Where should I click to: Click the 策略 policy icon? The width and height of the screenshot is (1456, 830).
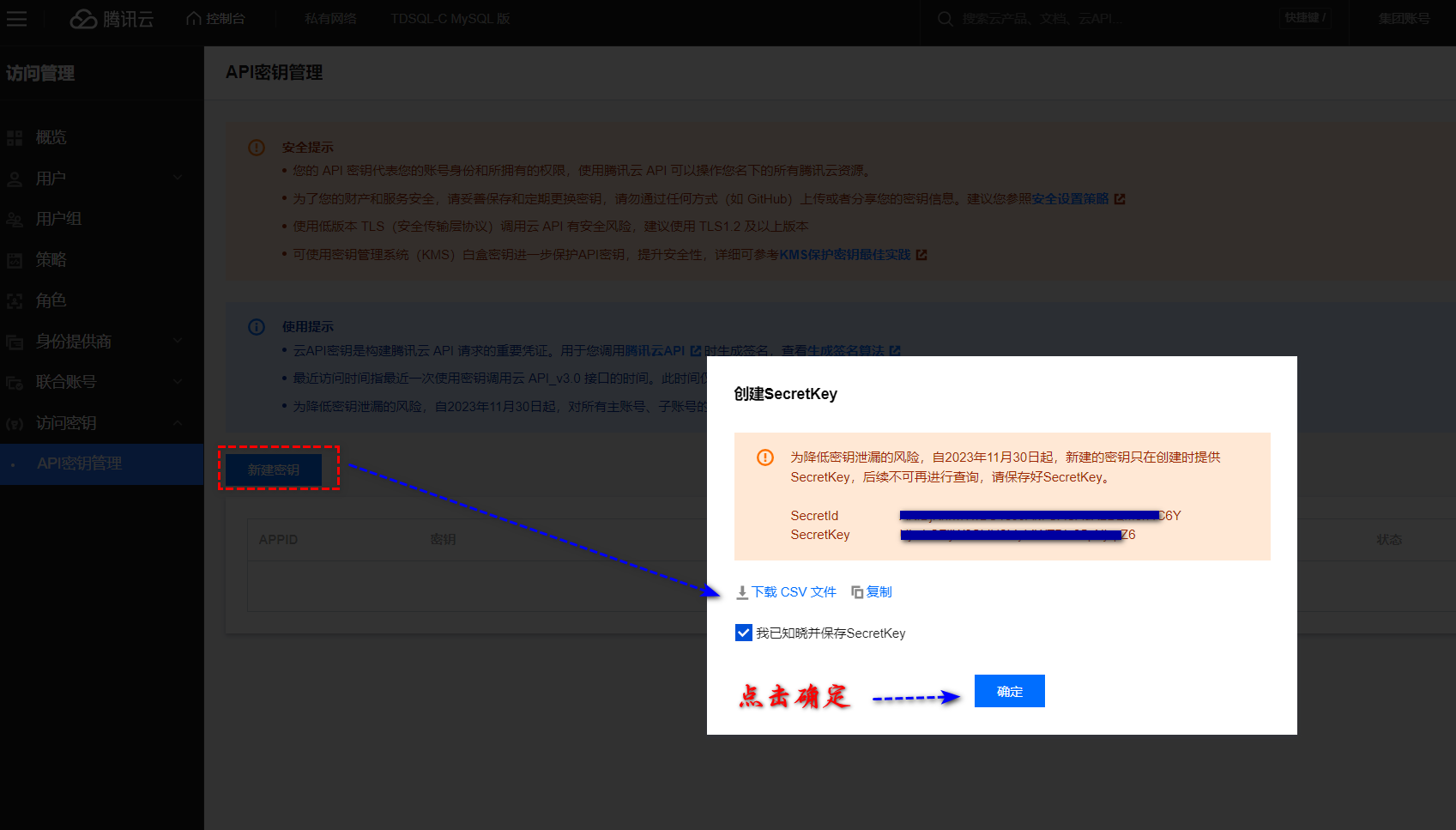point(15,260)
